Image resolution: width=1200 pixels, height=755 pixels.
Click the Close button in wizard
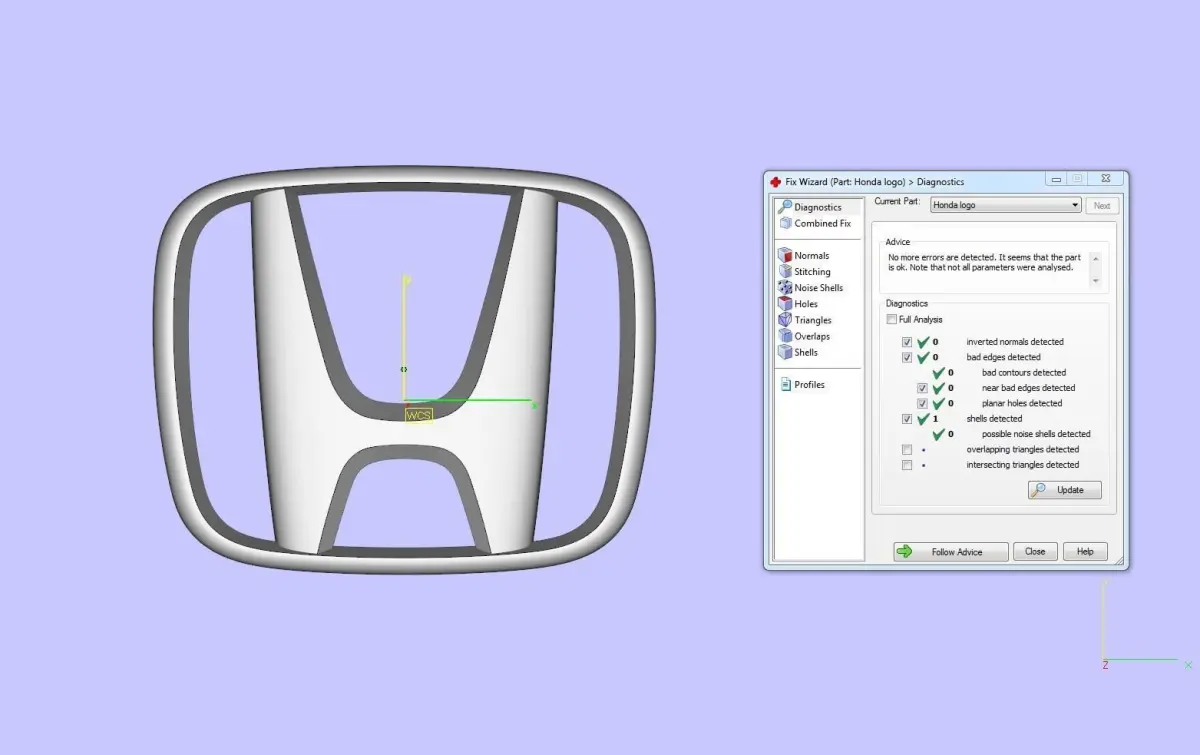1035,551
